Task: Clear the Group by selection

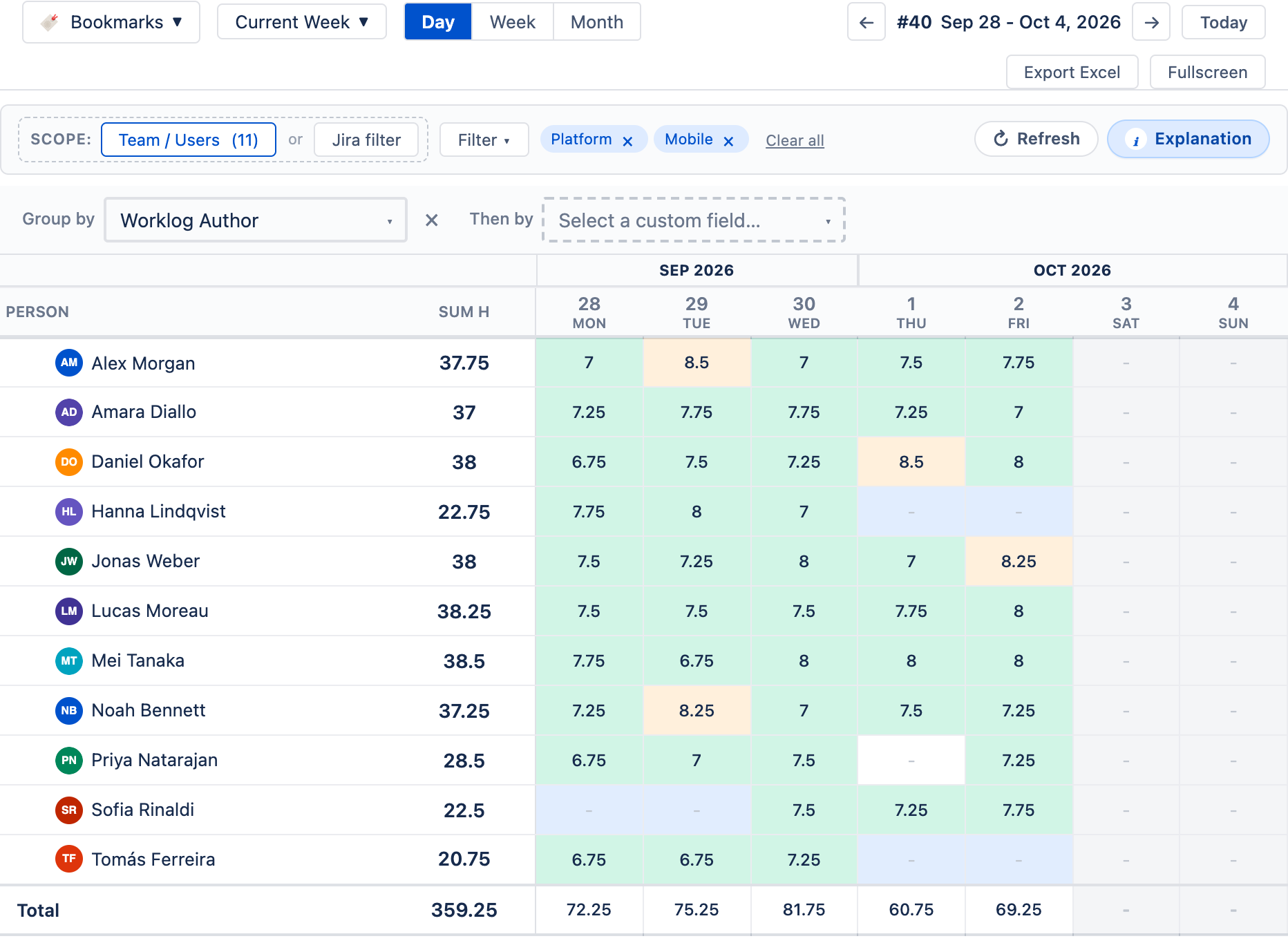Action: pos(432,220)
